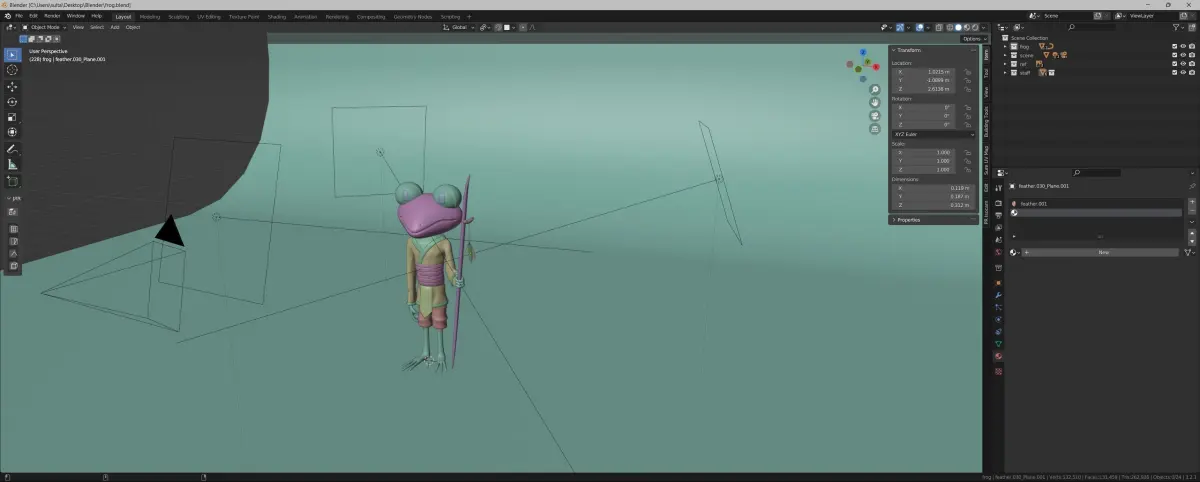Select the Annotate tool
The width and height of the screenshot is (1200, 482).
(x=12, y=149)
